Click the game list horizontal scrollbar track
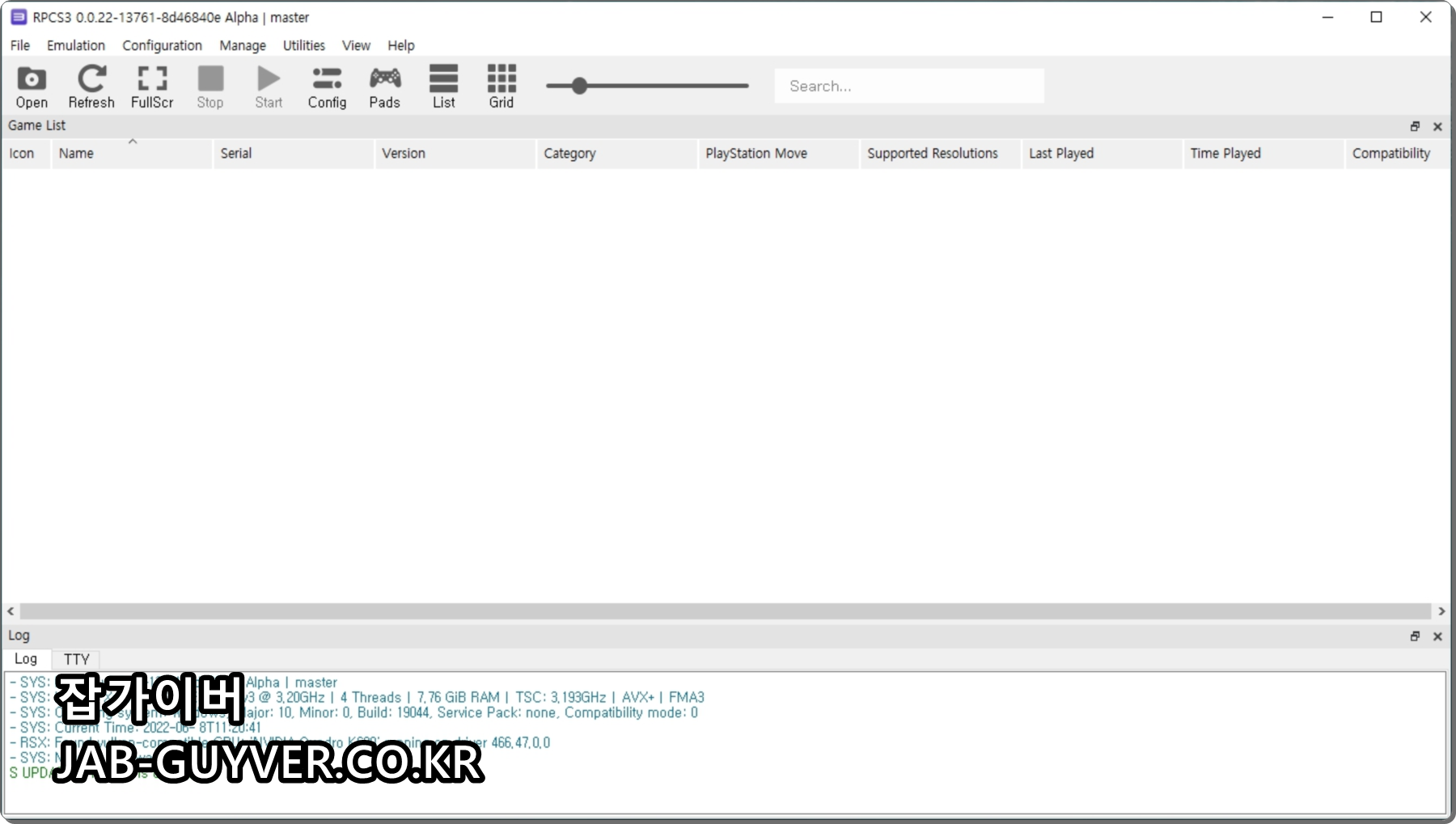1456x824 pixels. [x=726, y=611]
